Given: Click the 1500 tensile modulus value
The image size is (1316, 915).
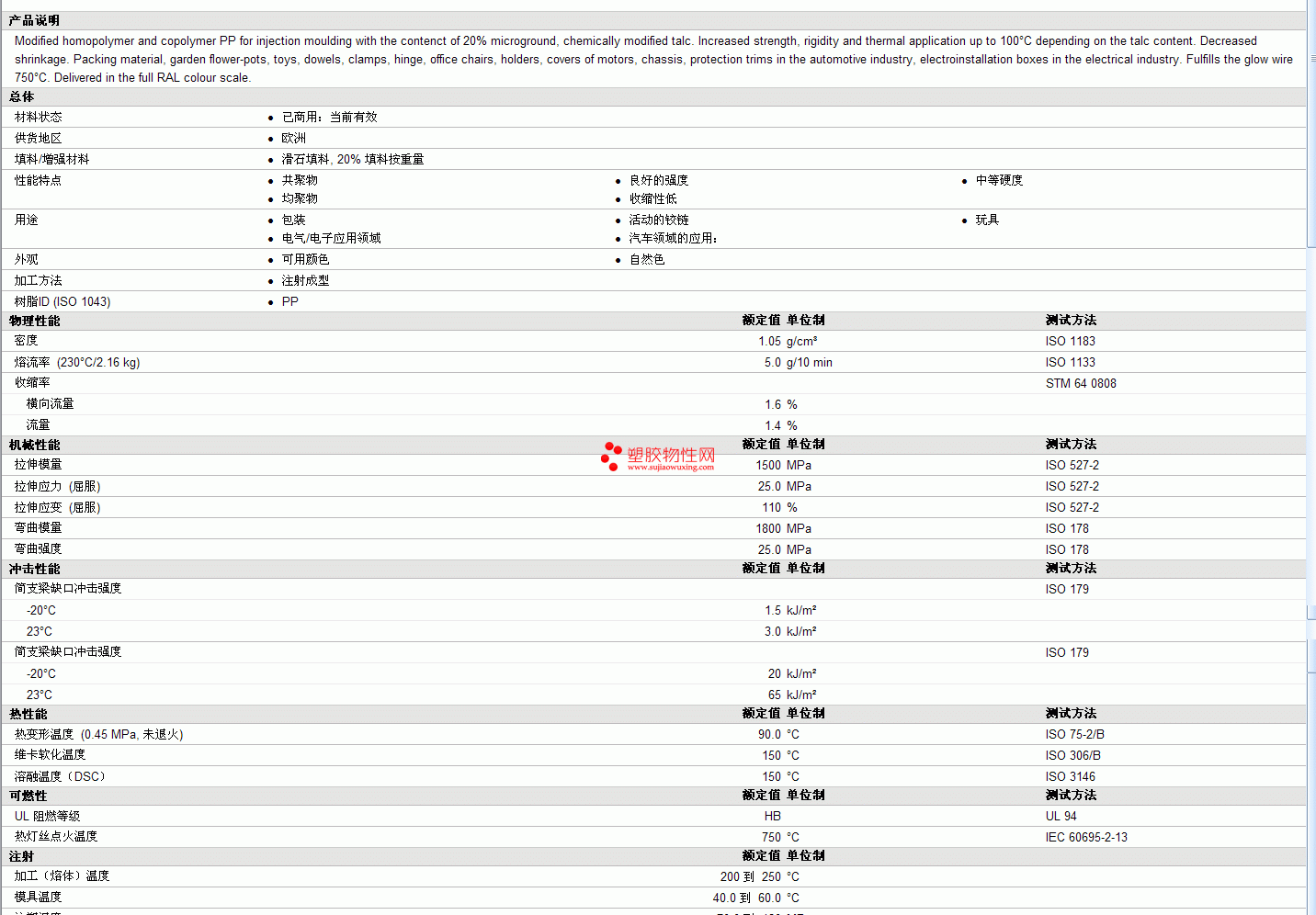Looking at the screenshot, I should [x=768, y=465].
